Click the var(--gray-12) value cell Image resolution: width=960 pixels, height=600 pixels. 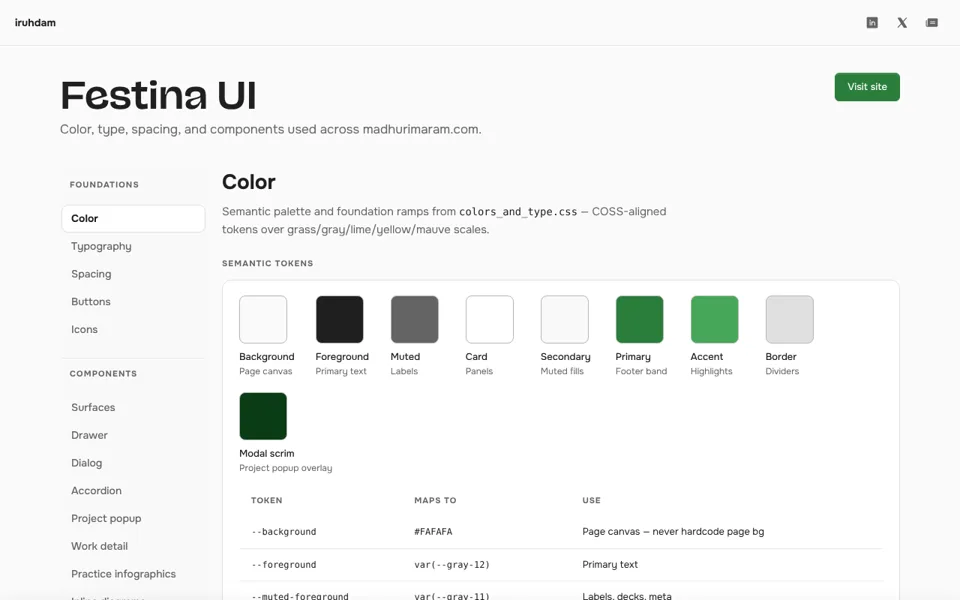452,564
